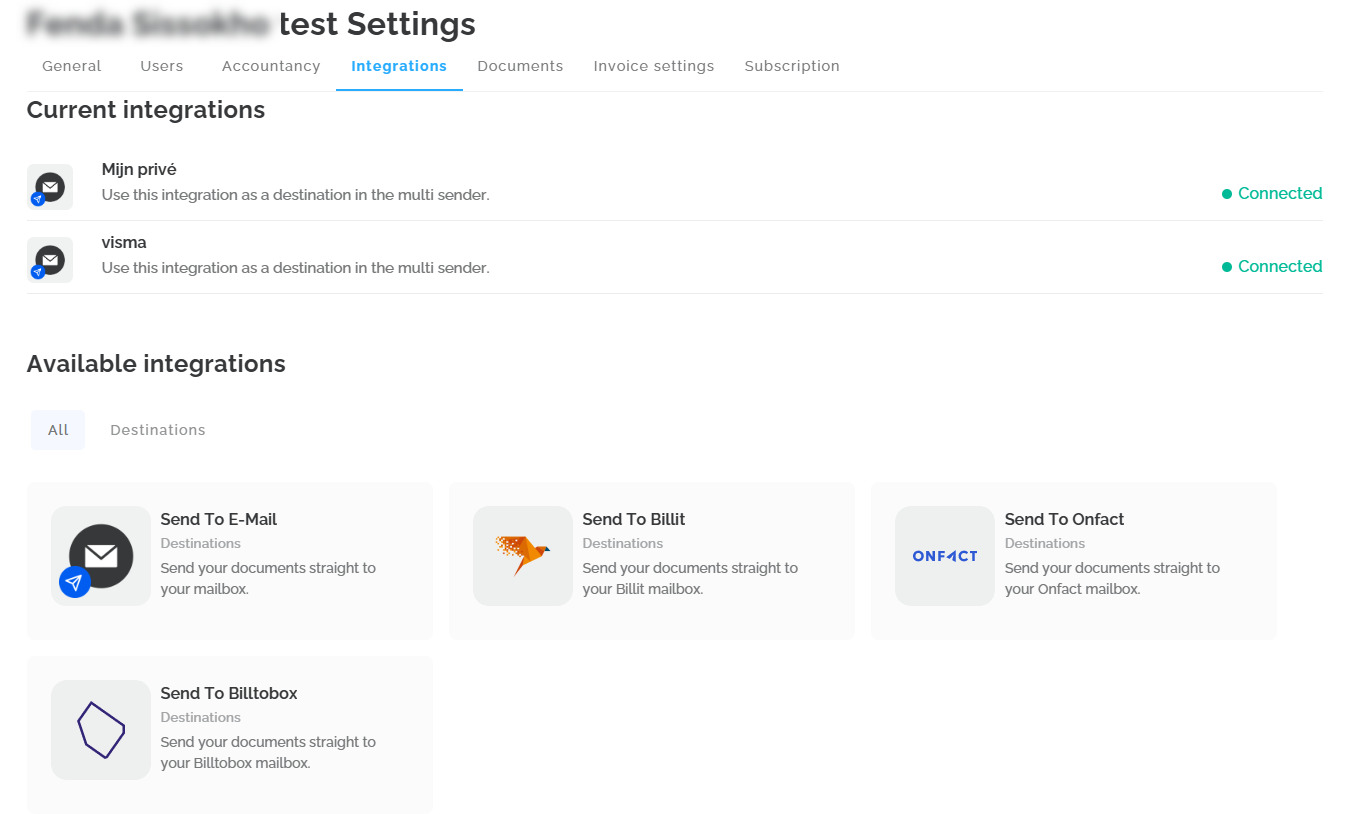Select the Integrations tab

tap(399, 66)
